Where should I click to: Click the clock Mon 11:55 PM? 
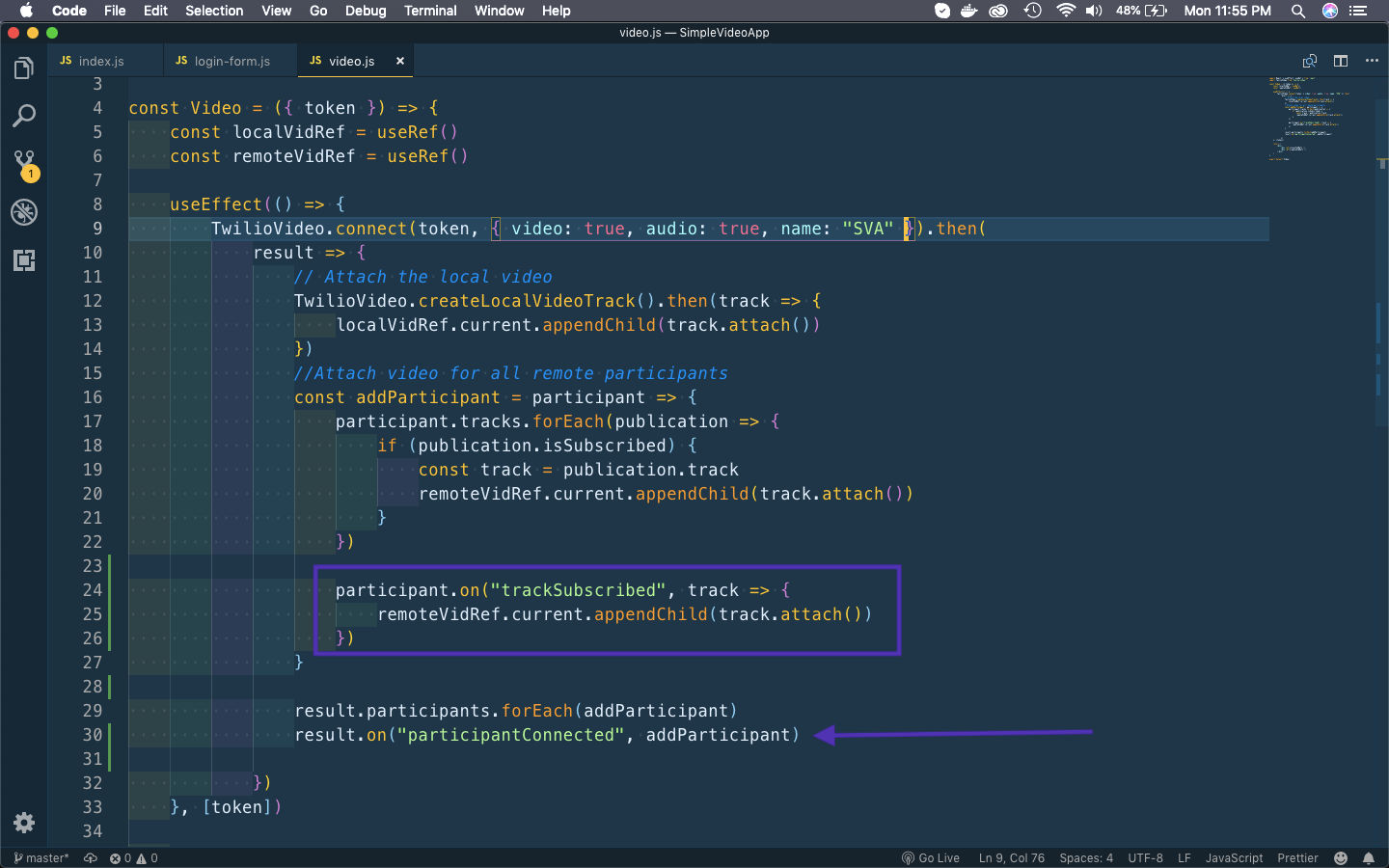[x=1227, y=11]
